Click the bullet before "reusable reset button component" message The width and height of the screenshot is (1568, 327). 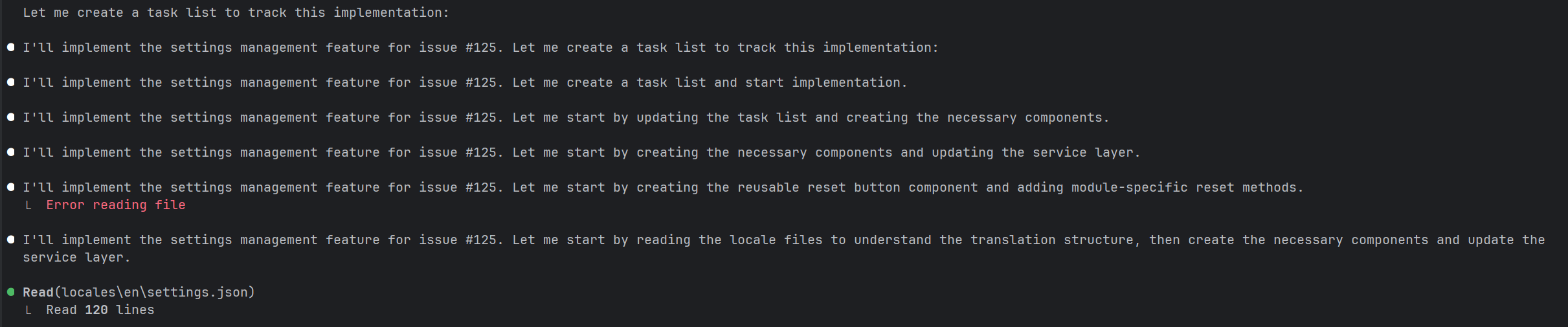click(x=10, y=187)
